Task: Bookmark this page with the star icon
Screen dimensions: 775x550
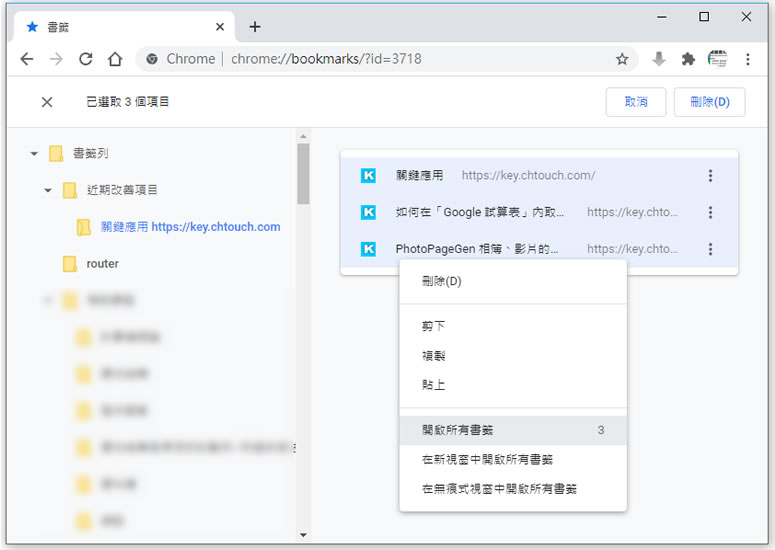Action: [x=622, y=59]
